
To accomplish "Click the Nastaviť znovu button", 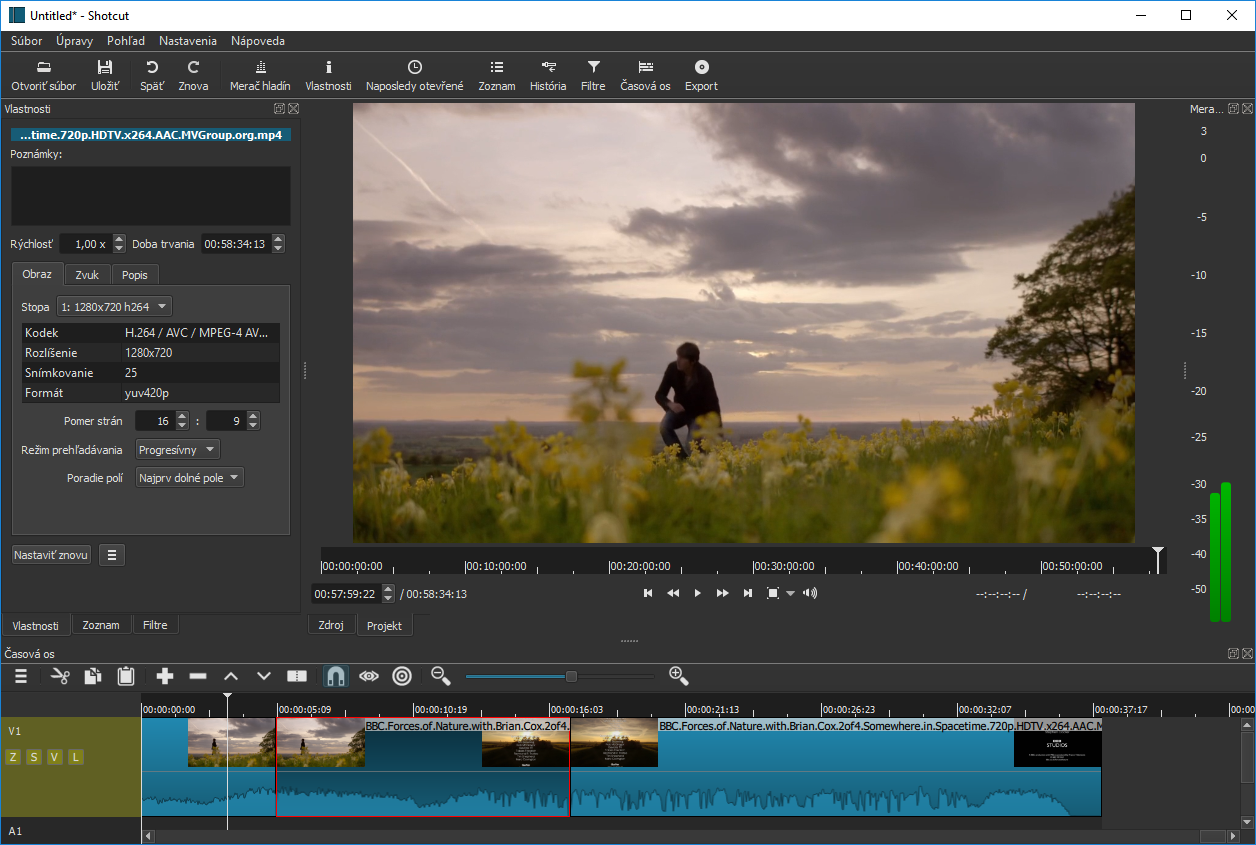I will pos(51,555).
